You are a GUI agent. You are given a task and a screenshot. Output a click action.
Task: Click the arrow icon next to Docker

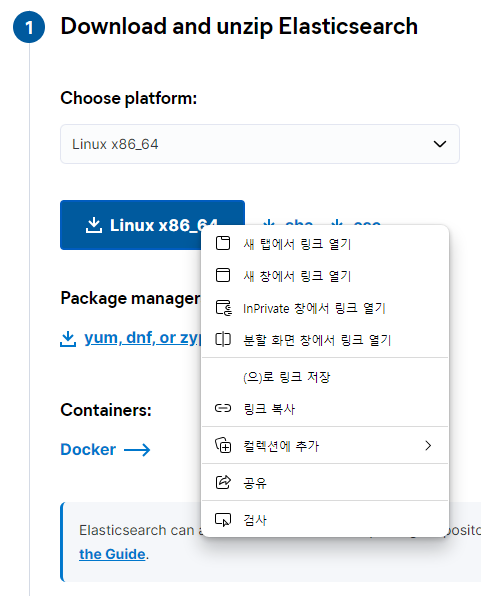tap(137, 450)
